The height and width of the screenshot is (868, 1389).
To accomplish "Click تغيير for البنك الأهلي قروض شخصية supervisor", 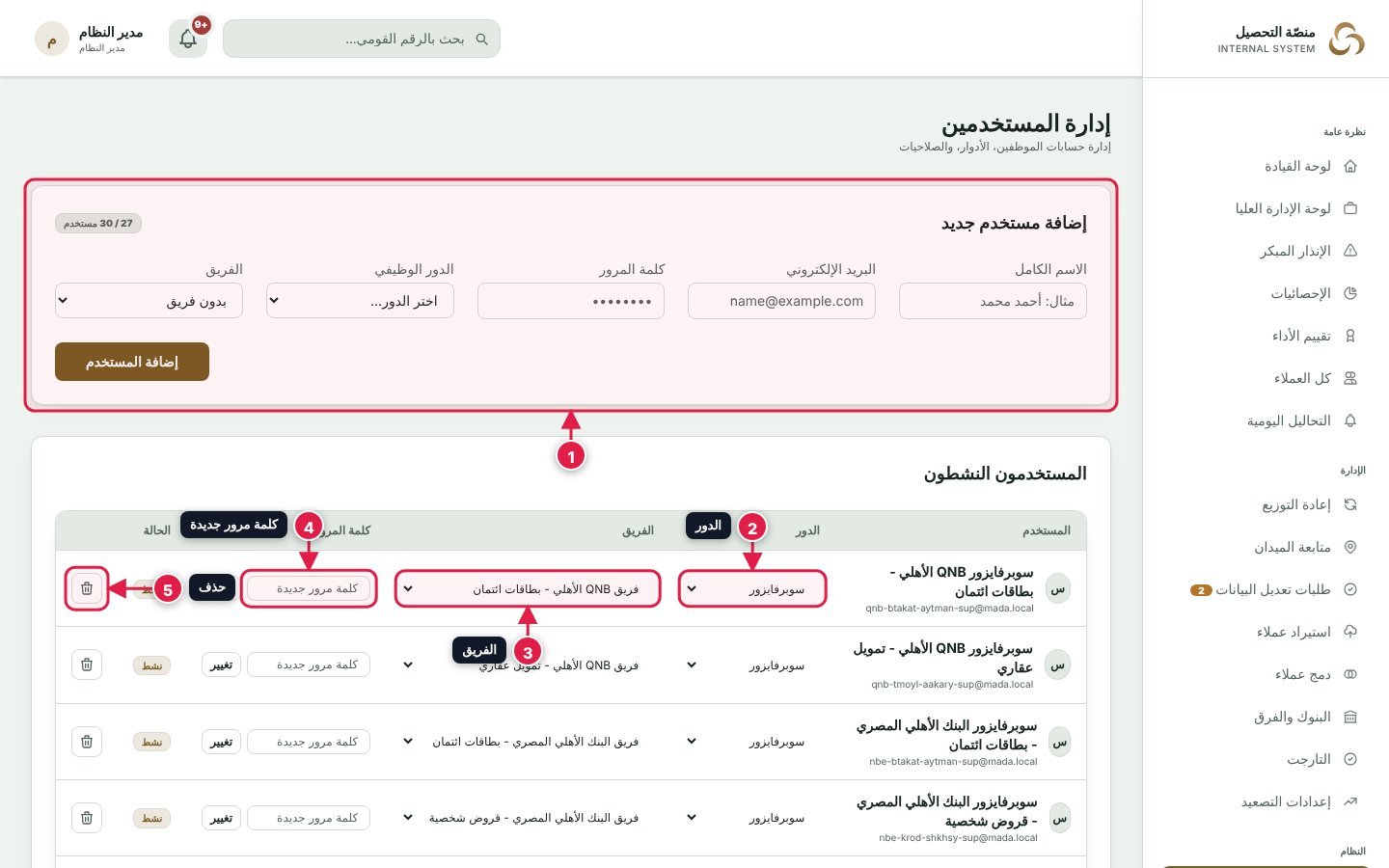I will (x=221, y=818).
